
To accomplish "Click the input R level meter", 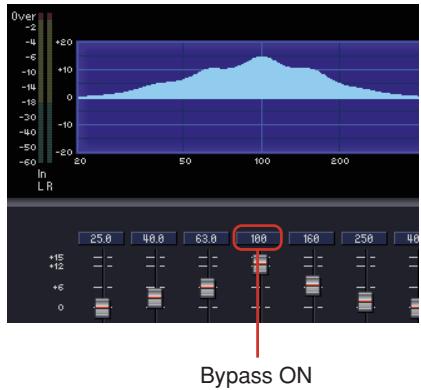I will [50, 88].
